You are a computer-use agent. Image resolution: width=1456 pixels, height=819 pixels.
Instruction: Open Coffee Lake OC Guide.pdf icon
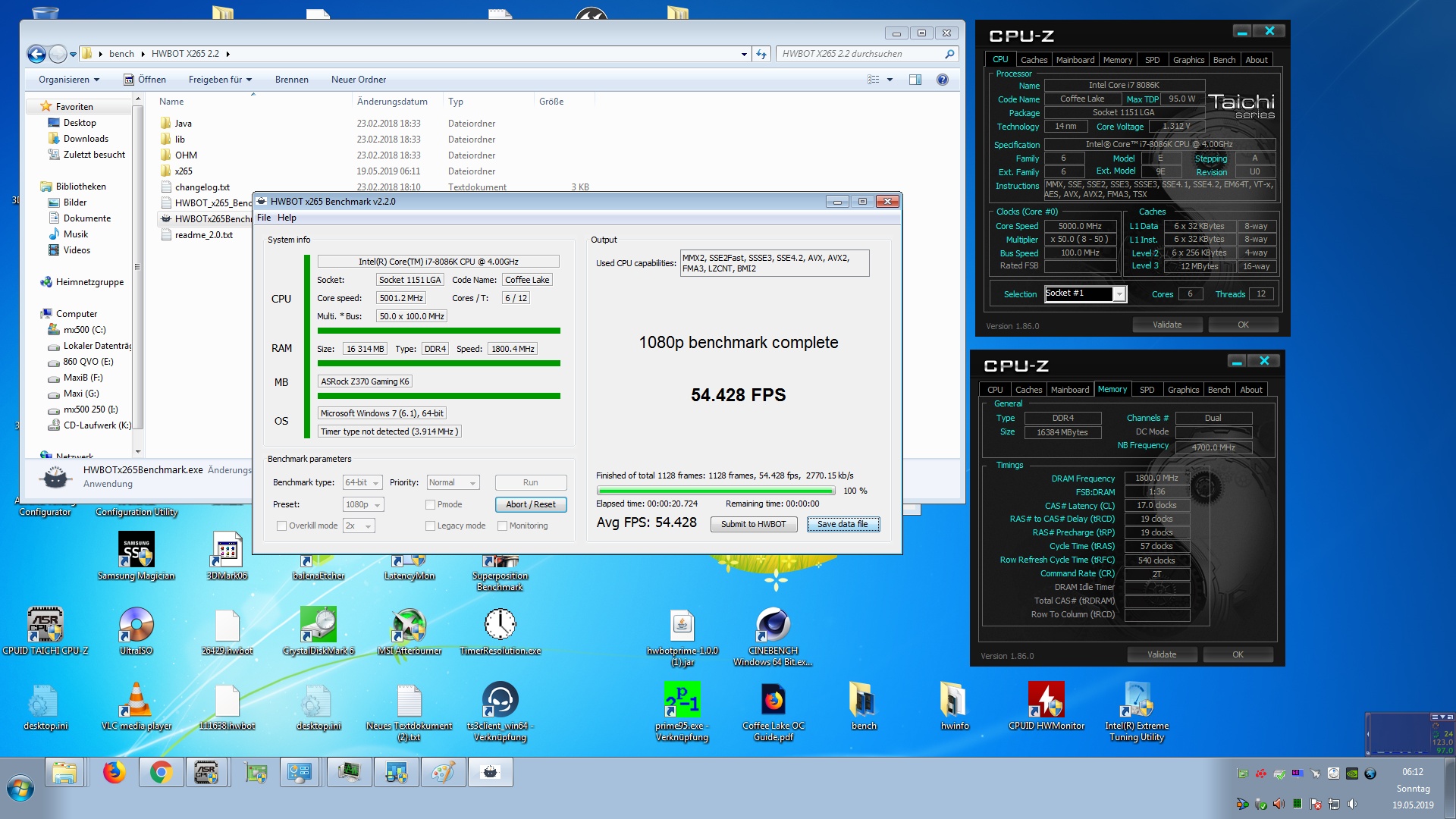click(x=773, y=711)
